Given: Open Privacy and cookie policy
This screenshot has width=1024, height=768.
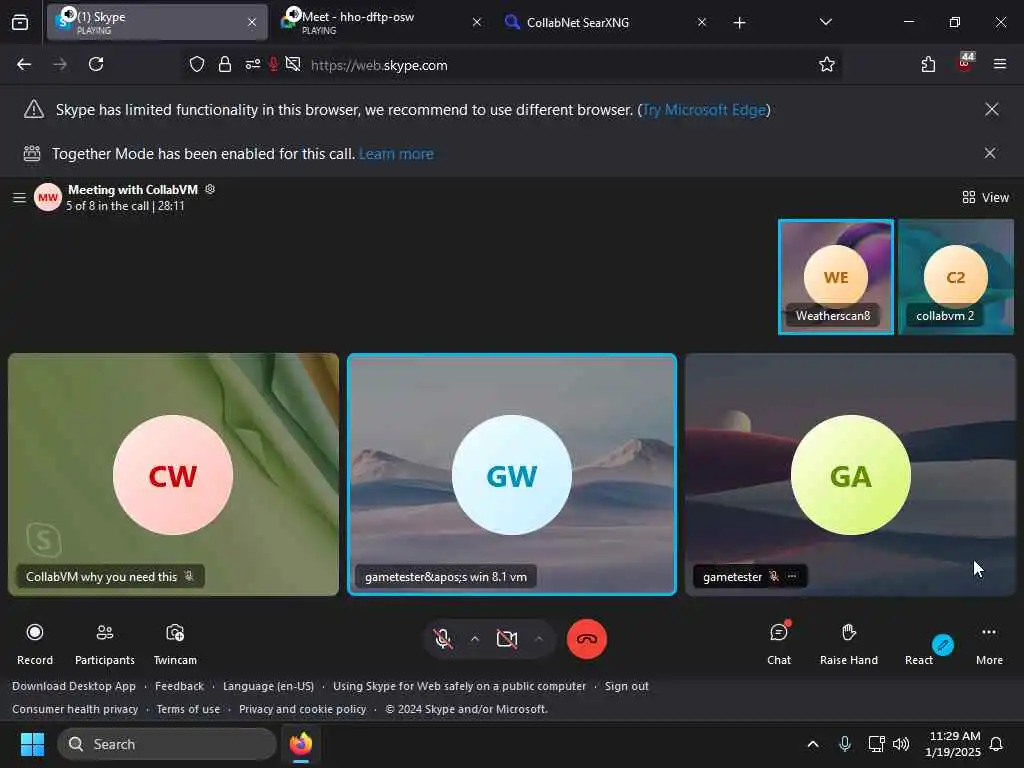Looking at the screenshot, I should (302, 709).
